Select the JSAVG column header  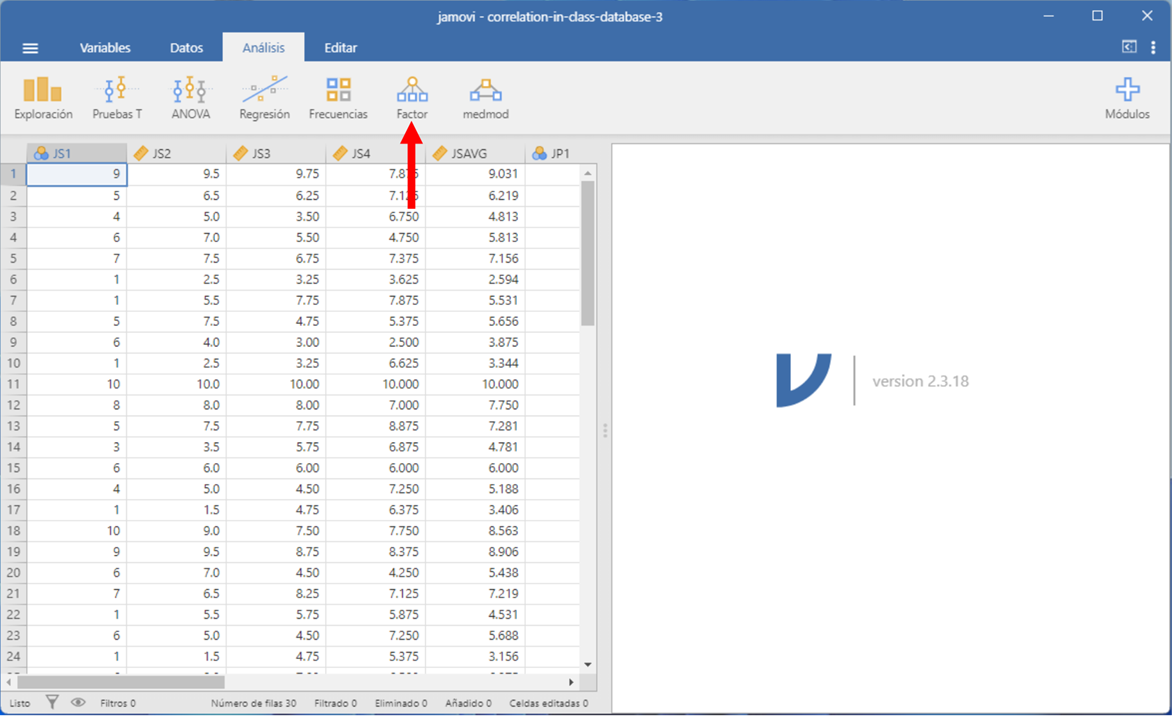475,154
